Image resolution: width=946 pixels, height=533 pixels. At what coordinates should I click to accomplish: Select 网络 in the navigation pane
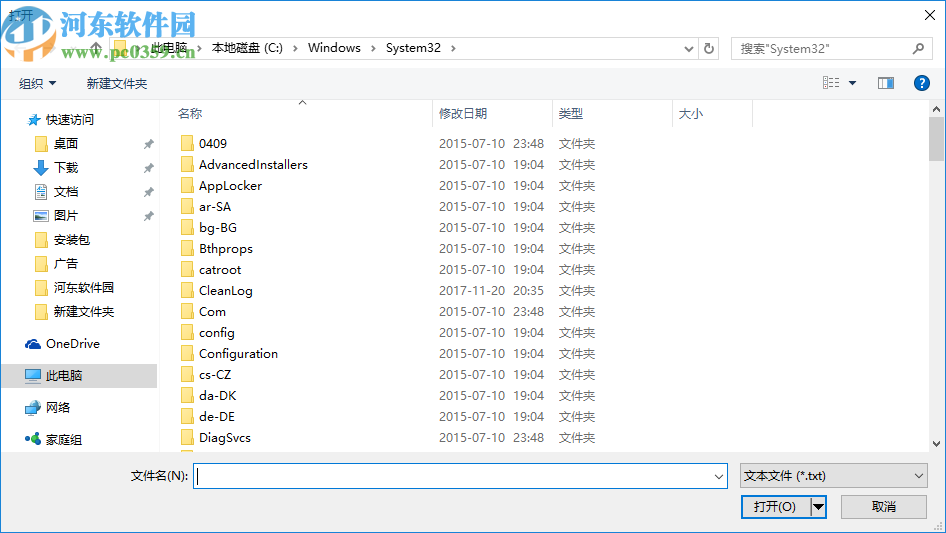(x=58, y=407)
